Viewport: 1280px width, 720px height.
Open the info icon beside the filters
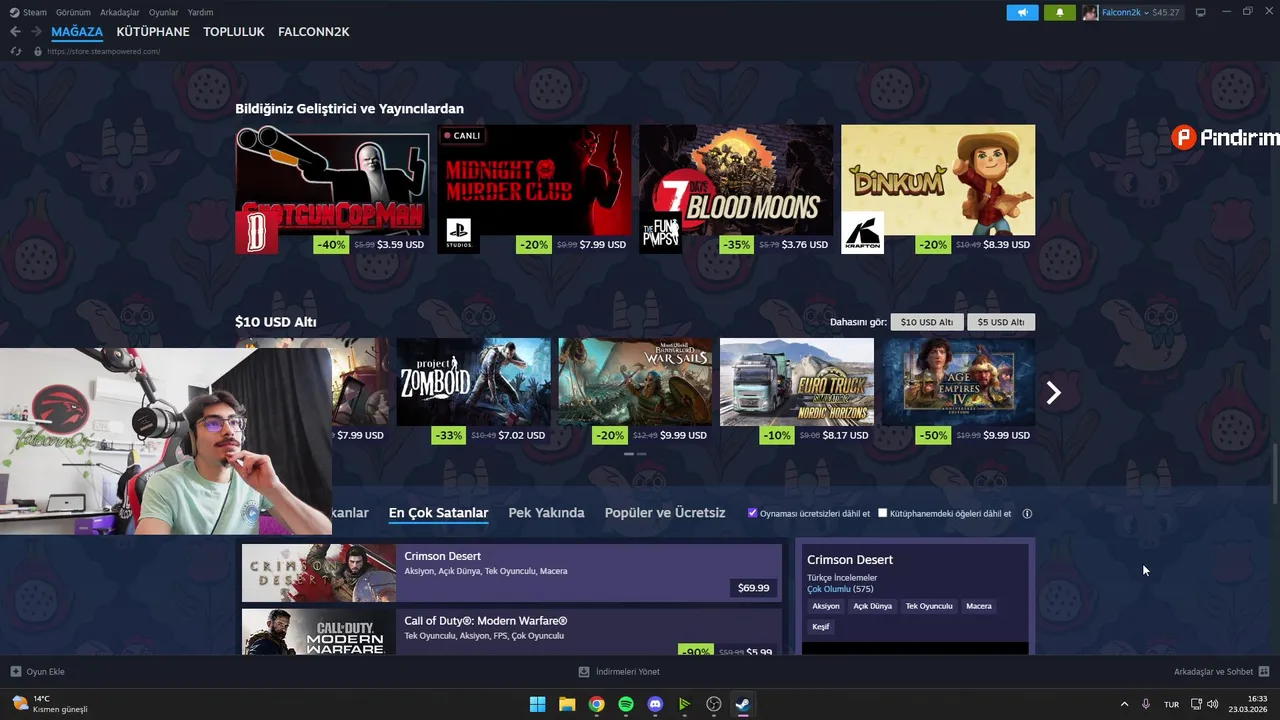tap(1027, 514)
